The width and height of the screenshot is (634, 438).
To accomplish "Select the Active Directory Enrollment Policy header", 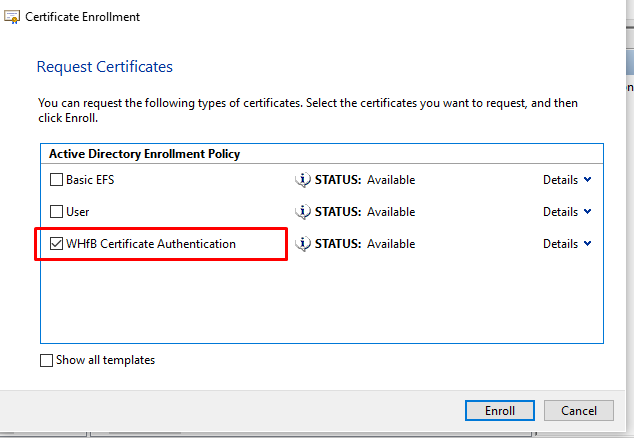I will [x=145, y=154].
